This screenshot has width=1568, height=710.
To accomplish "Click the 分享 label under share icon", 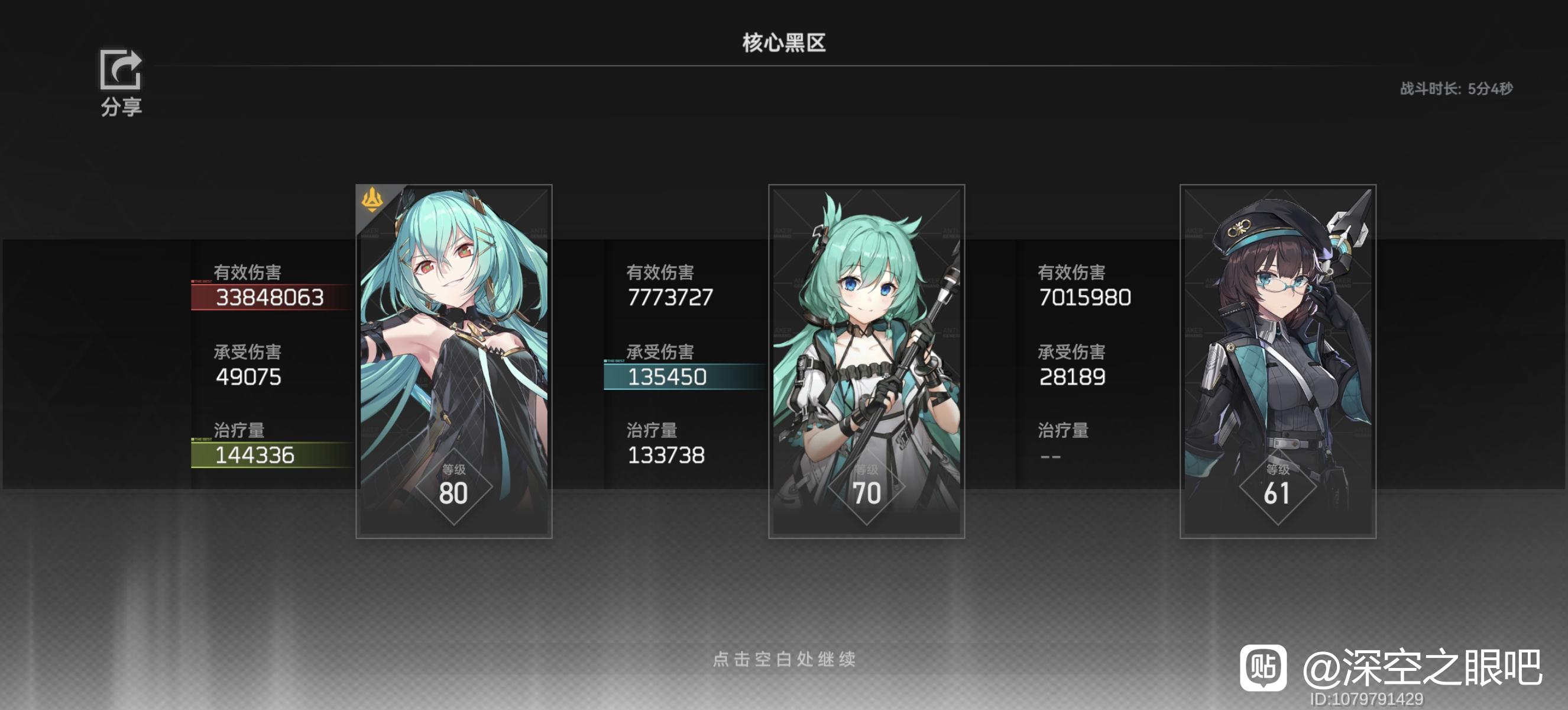I will click(x=121, y=107).
